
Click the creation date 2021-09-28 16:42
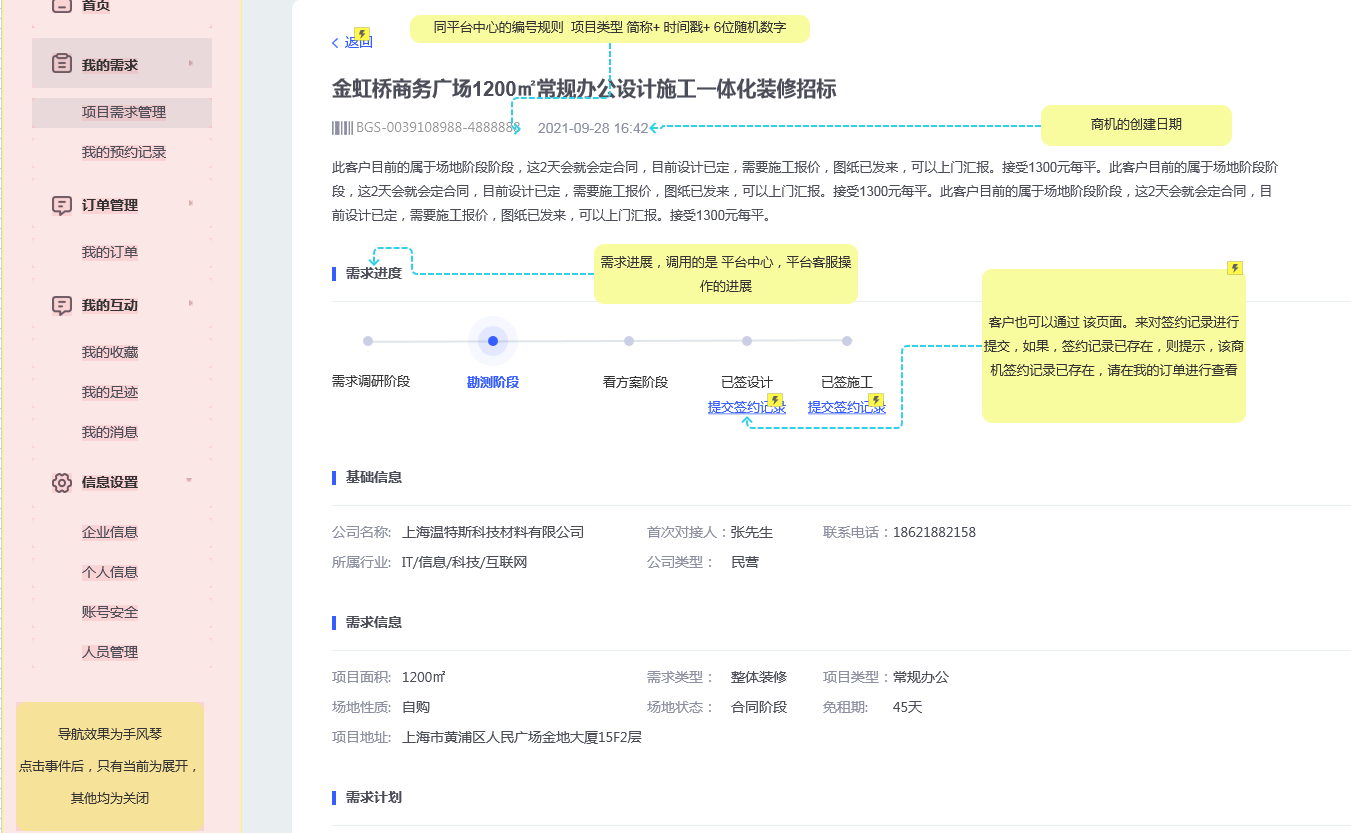tap(593, 128)
